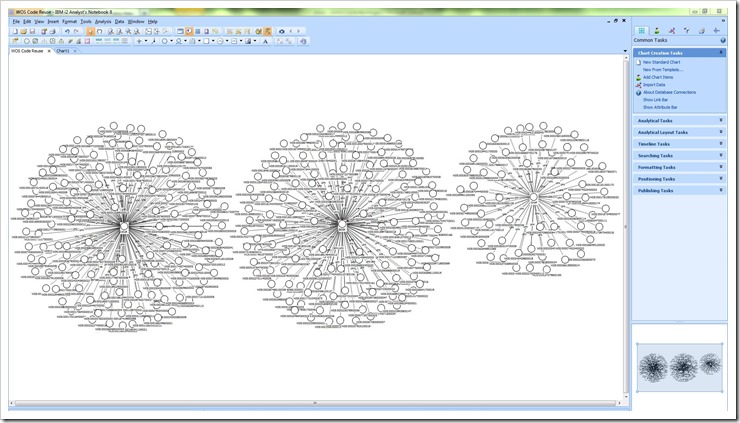Expand the Positioning Tasks section
This screenshot has width=740, height=423.
coord(721,179)
